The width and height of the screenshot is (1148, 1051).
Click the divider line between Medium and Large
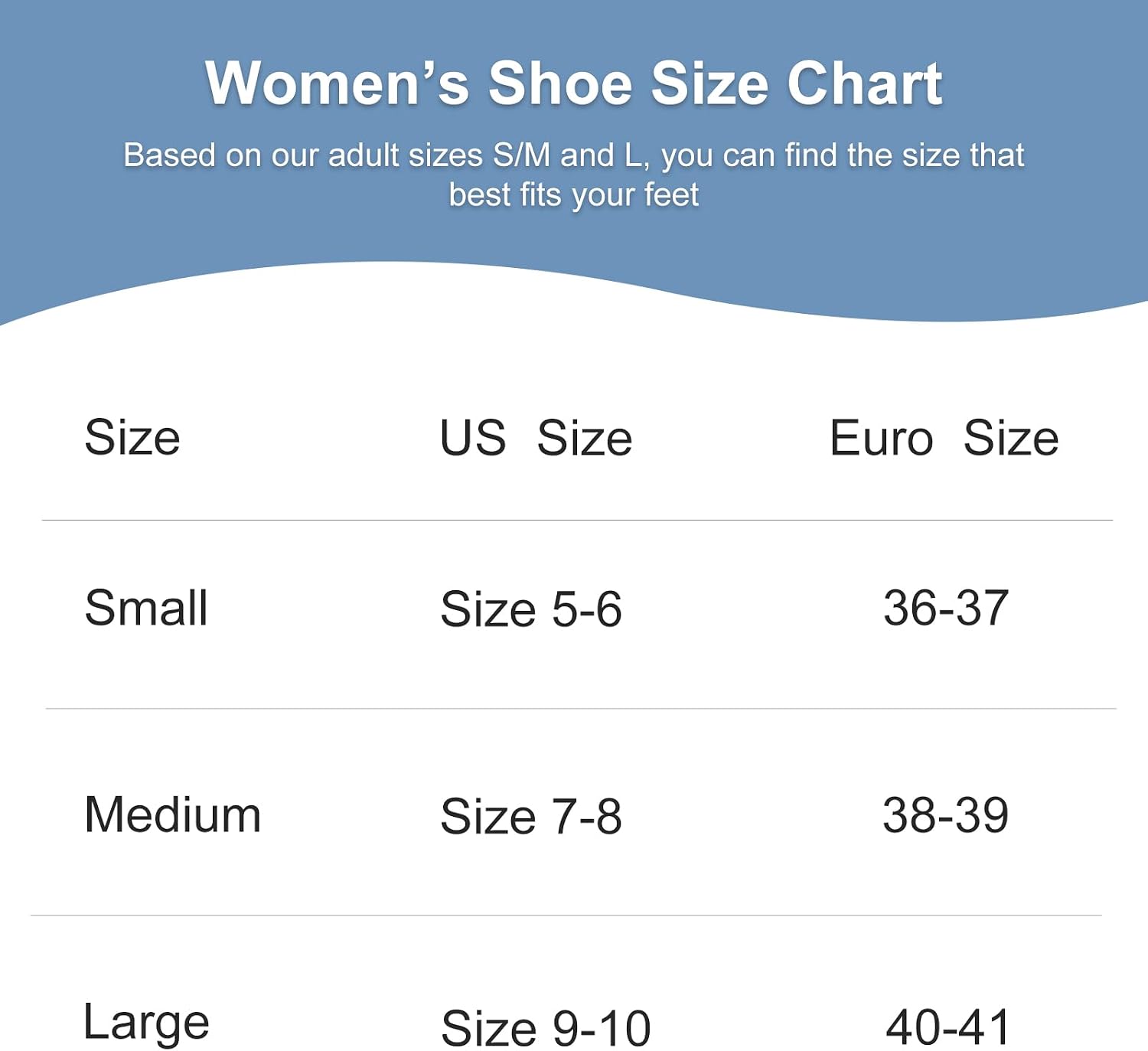pos(566,916)
